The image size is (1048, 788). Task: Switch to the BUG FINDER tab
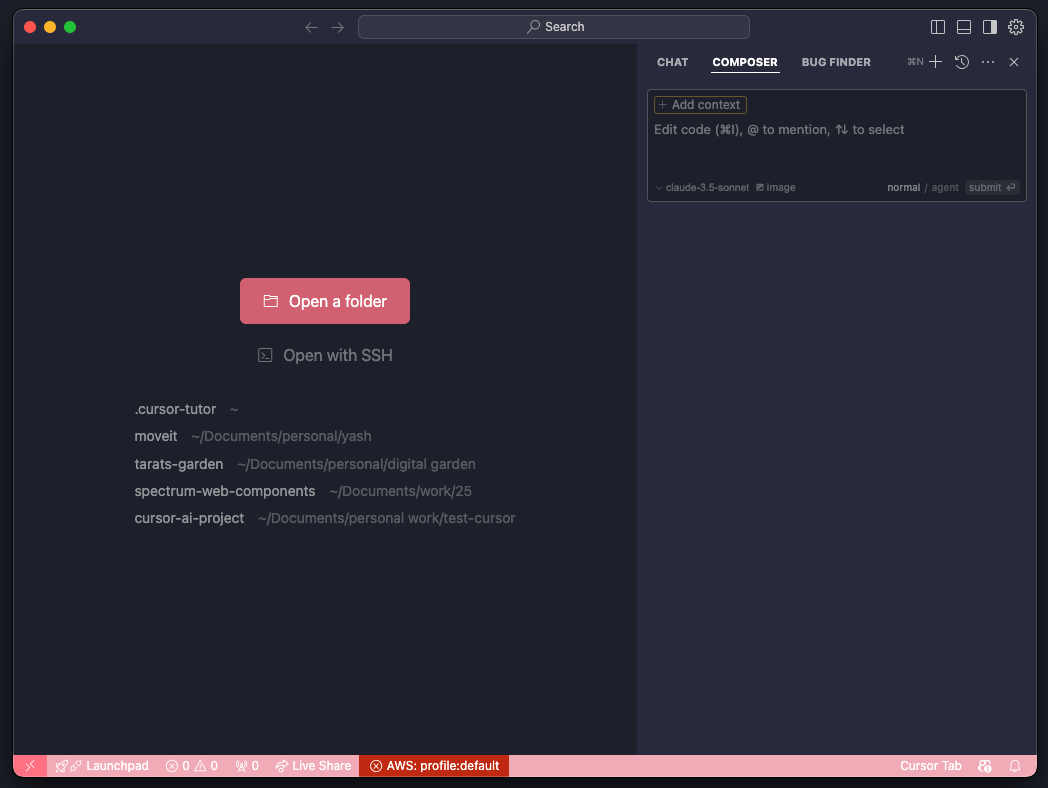(836, 62)
